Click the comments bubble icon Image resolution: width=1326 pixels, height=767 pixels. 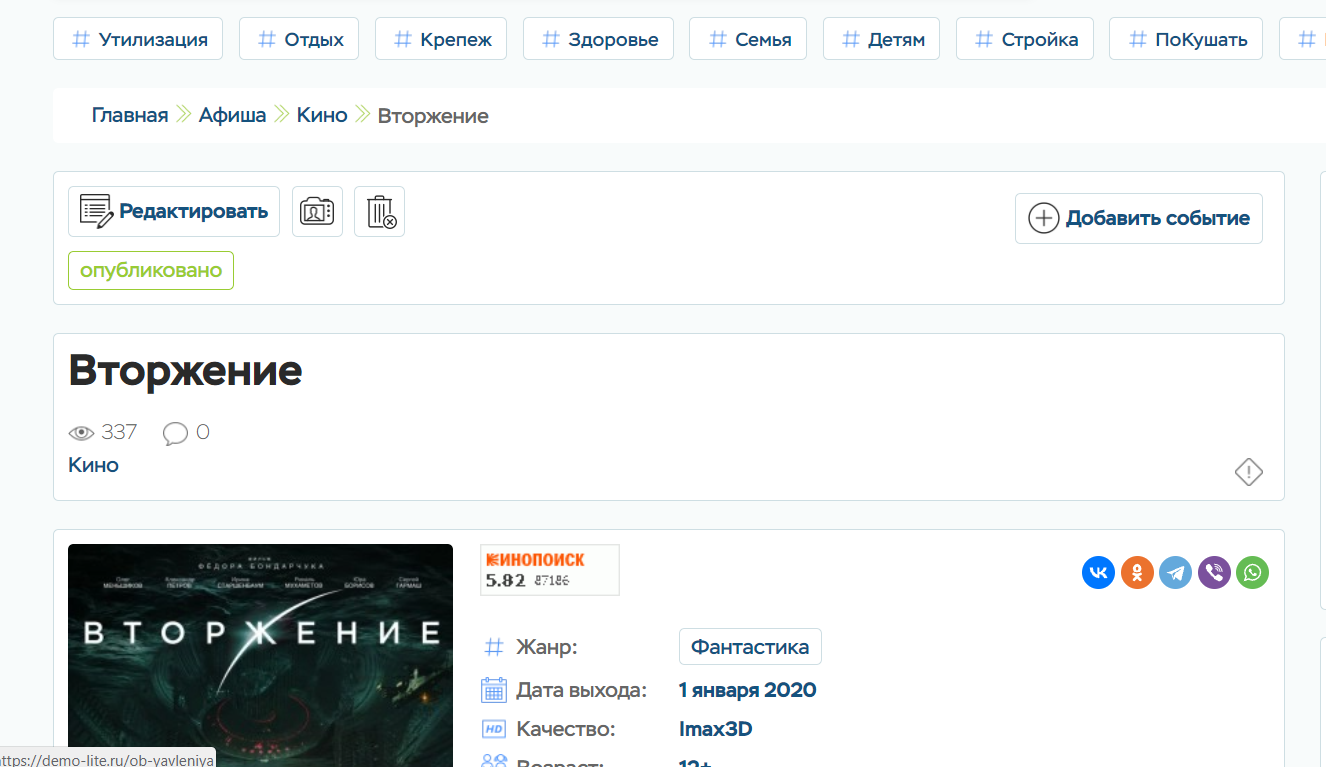[175, 433]
